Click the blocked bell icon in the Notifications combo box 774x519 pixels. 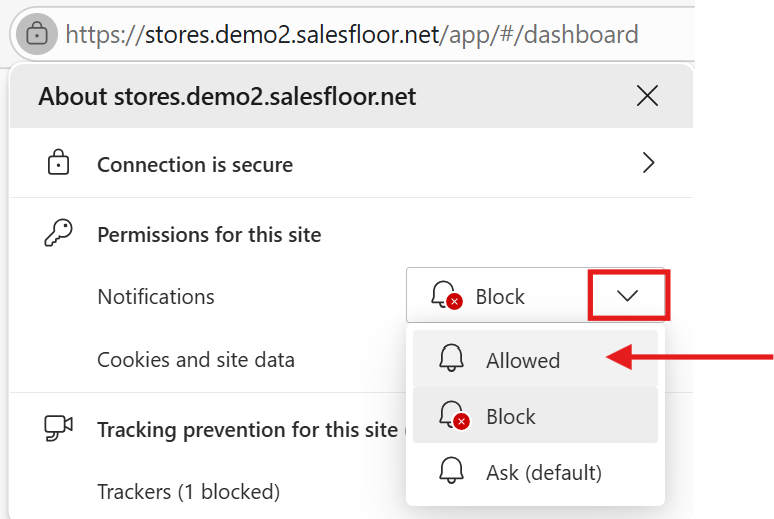(x=446, y=296)
